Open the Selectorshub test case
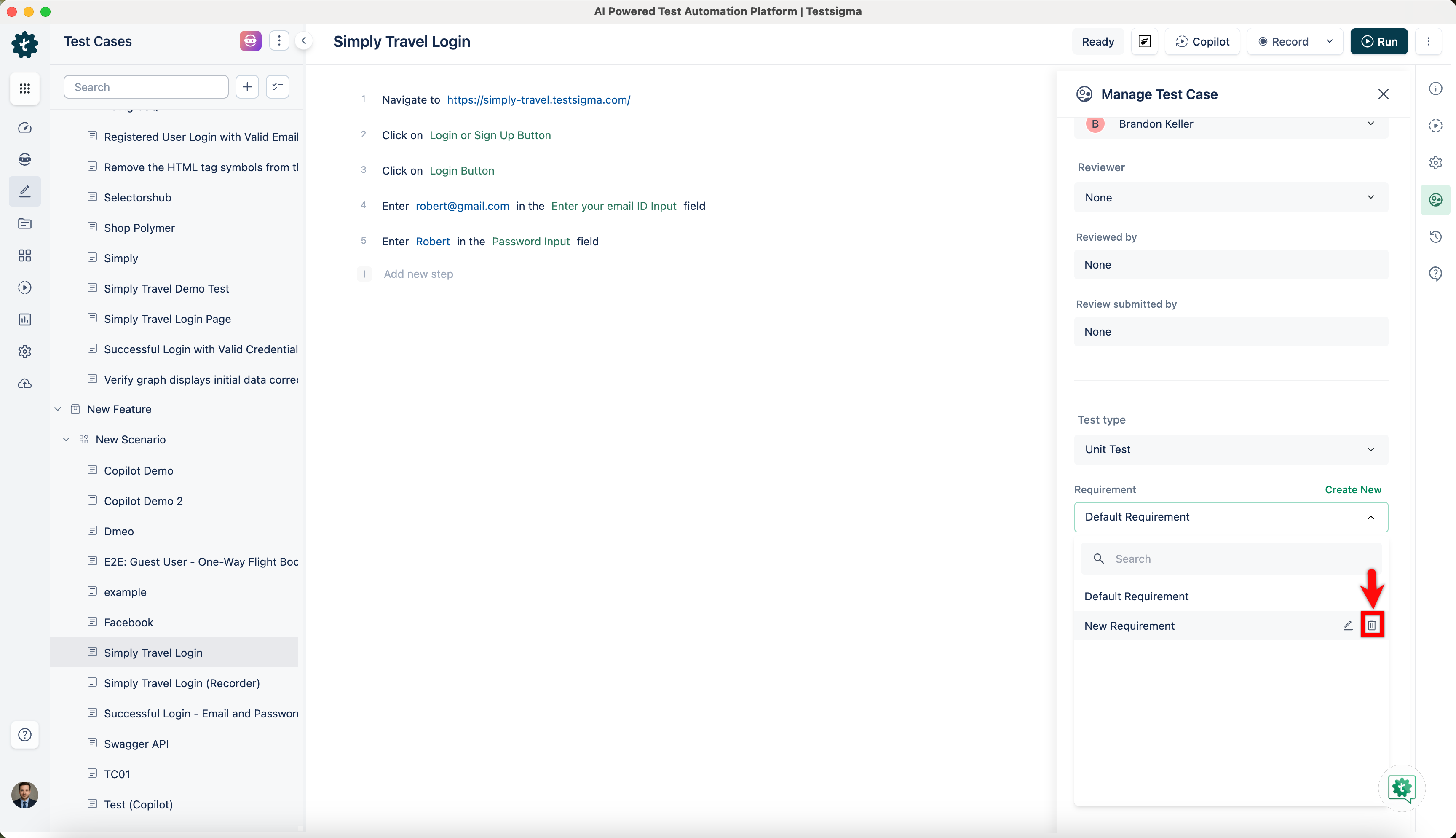Screen dimensions: 1456x838 pos(137,197)
